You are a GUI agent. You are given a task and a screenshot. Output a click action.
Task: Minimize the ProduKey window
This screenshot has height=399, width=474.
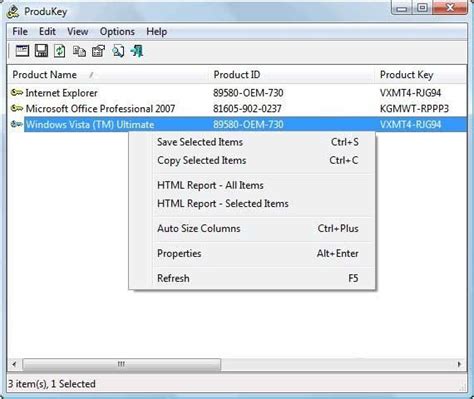[402, 7]
